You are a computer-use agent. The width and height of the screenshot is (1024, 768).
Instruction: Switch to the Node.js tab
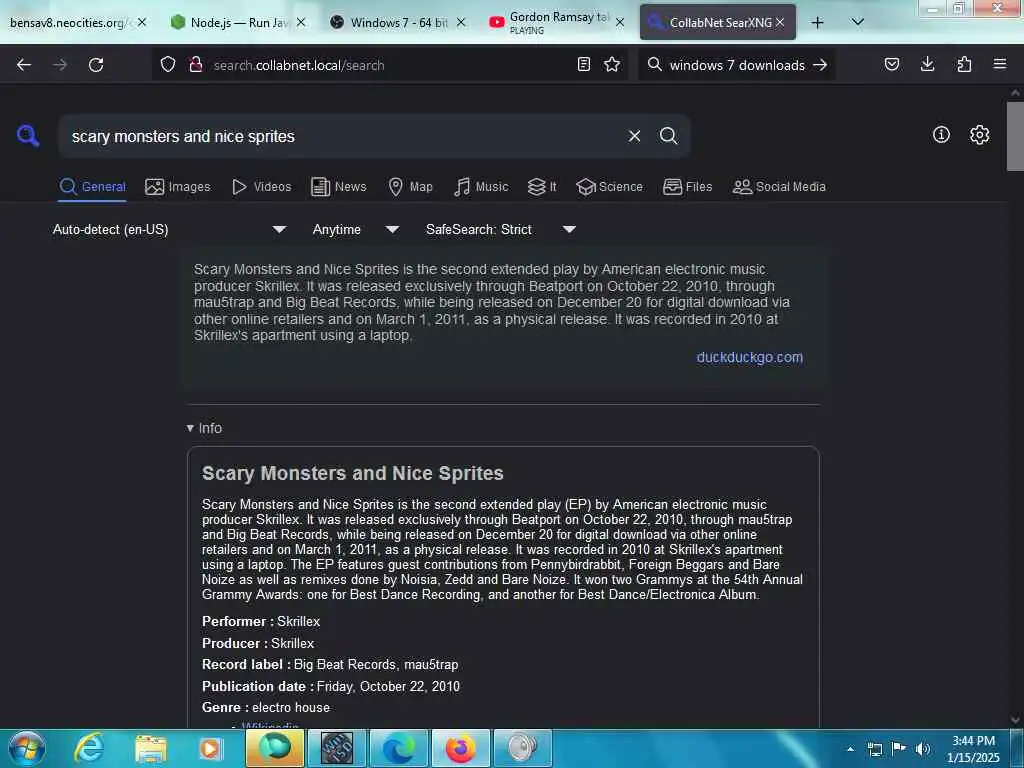tap(229, 22)
